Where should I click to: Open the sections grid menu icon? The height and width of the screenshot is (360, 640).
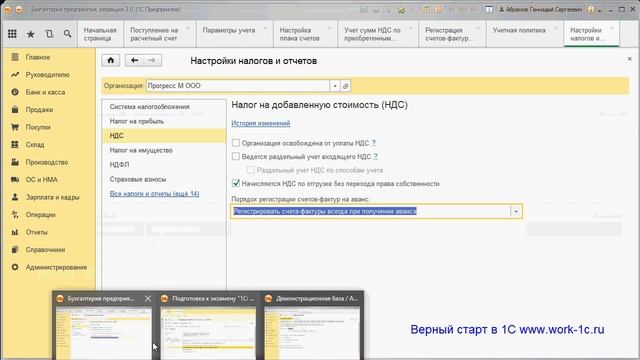pyautogui.click(x=12, y=34)
